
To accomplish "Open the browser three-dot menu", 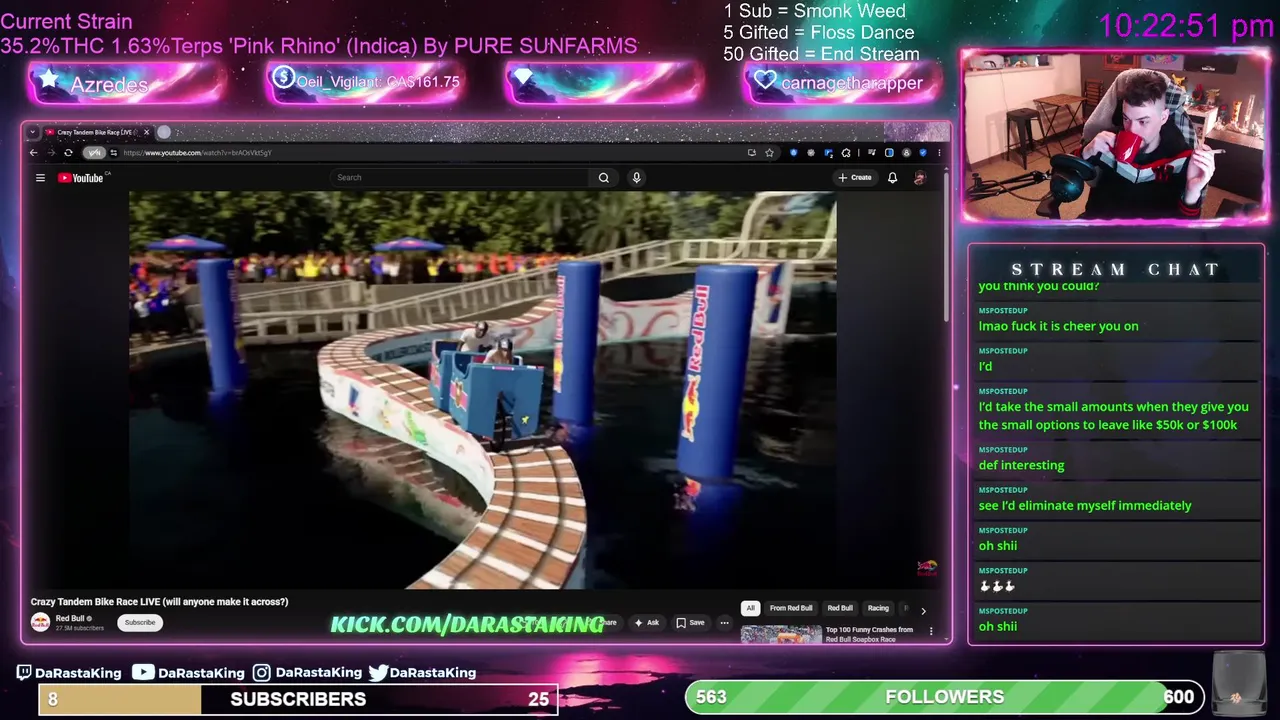I will (x=939, y=153).
